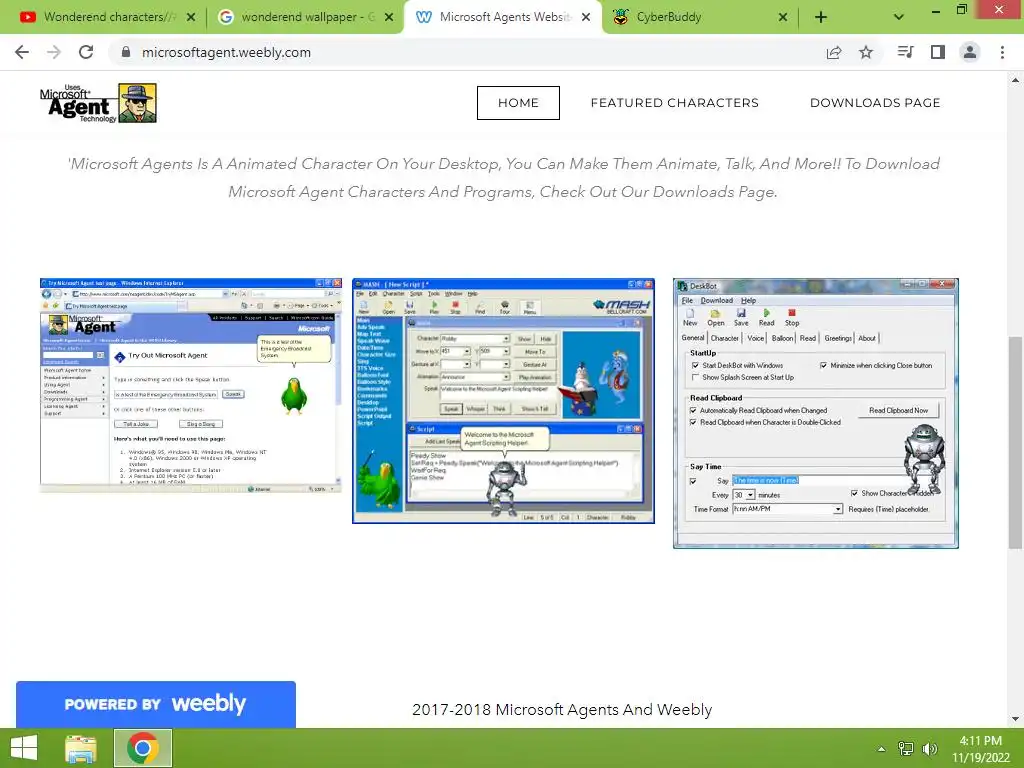Close the wonderend wallpaper tab
Image resolution: width=1024 pixels, height=768 pixels.
[389, 18]
